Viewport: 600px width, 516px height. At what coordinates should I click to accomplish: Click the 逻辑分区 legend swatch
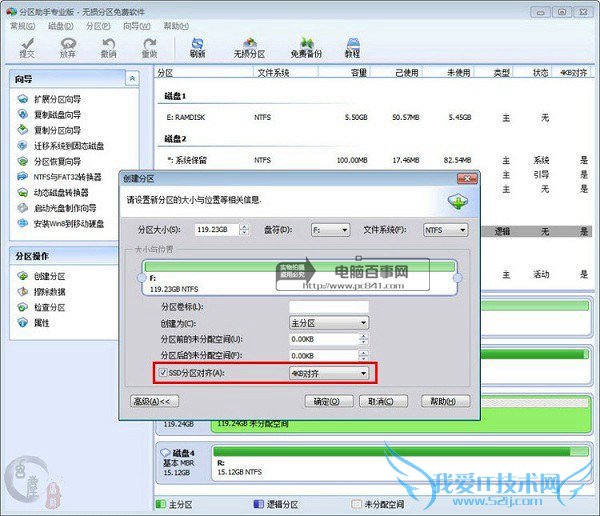[x=259, y=504]
